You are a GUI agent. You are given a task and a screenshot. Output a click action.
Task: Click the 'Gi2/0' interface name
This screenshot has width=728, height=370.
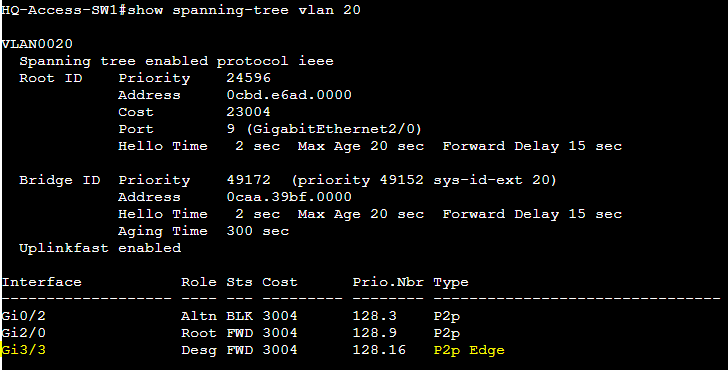[24, 333]
